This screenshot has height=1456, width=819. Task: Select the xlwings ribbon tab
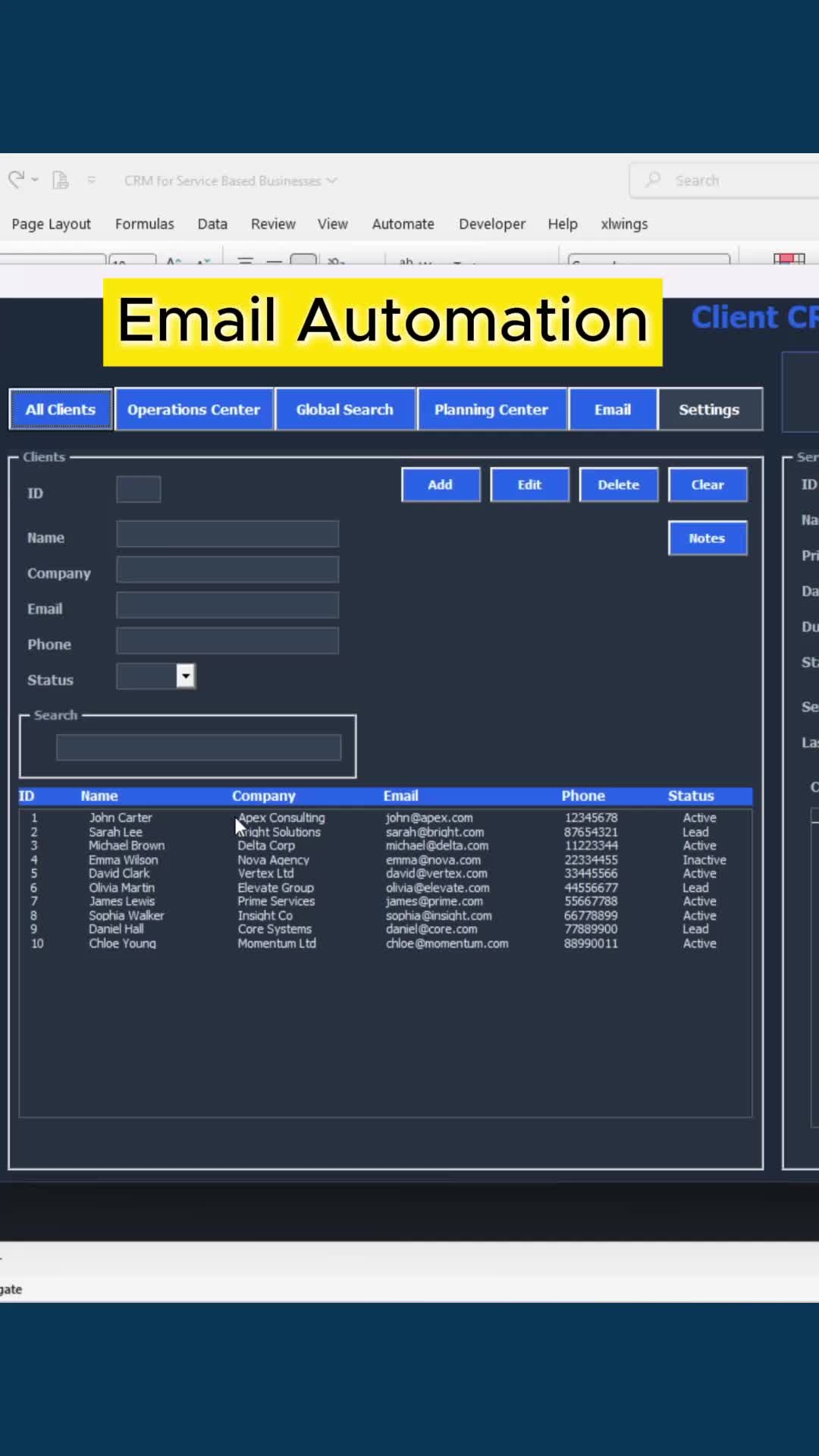point(624,224)
